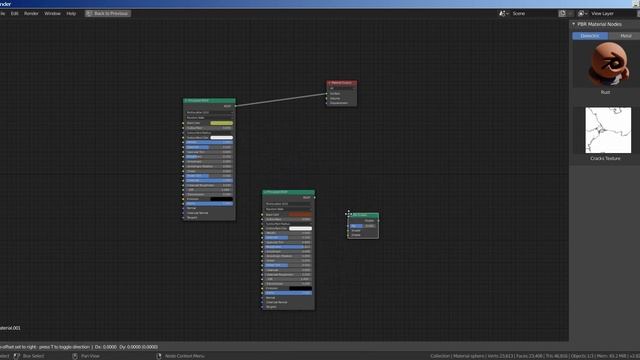Open the Window menu
The width and height of the screenshot is (640, 360).
tap(52, 13)
